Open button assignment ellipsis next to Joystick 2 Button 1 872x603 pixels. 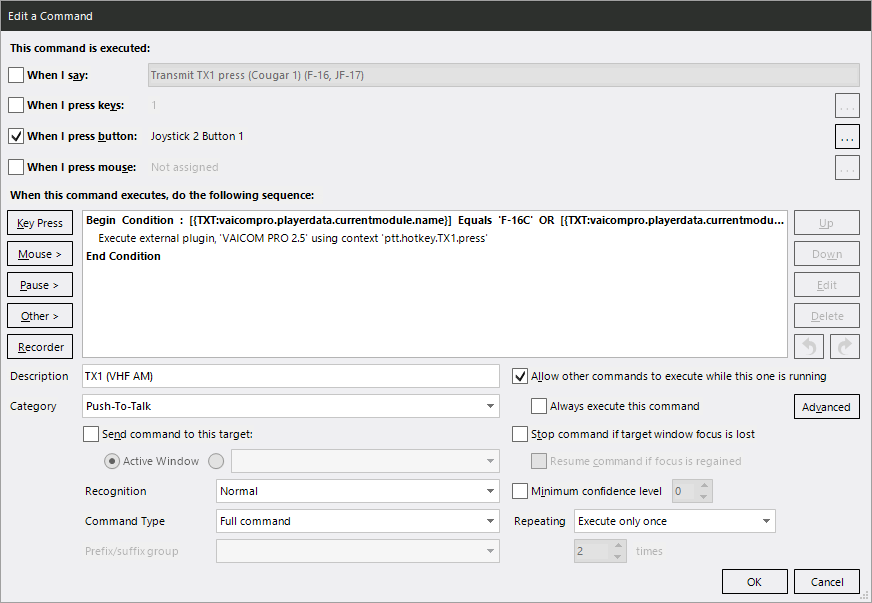(x=847, y=137)
